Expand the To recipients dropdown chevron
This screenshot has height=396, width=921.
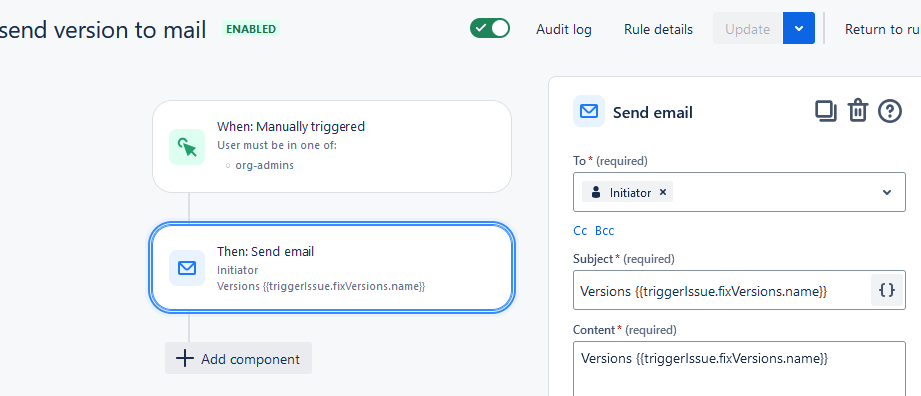click(x=887, y=192)
